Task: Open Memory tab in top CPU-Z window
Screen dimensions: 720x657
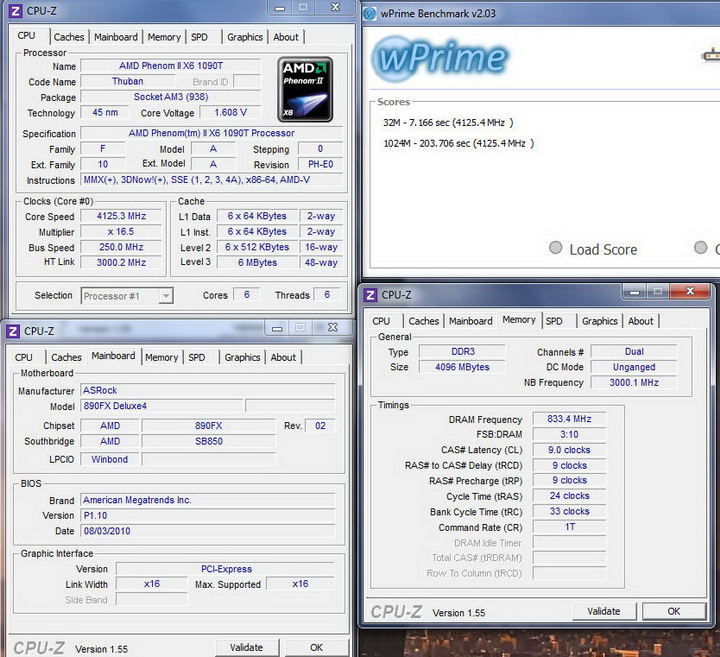Action: pyautogui.click(x=164, y=37)
